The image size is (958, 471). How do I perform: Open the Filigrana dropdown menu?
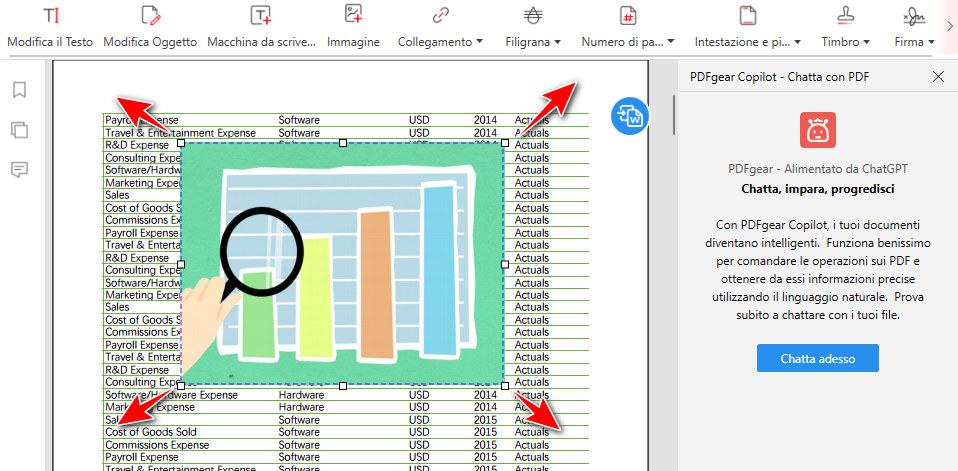coord(533,27)
